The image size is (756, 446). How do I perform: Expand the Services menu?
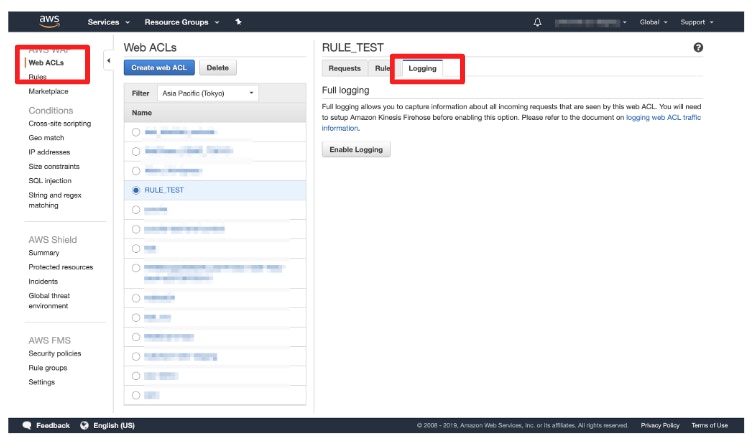(108, 22)
